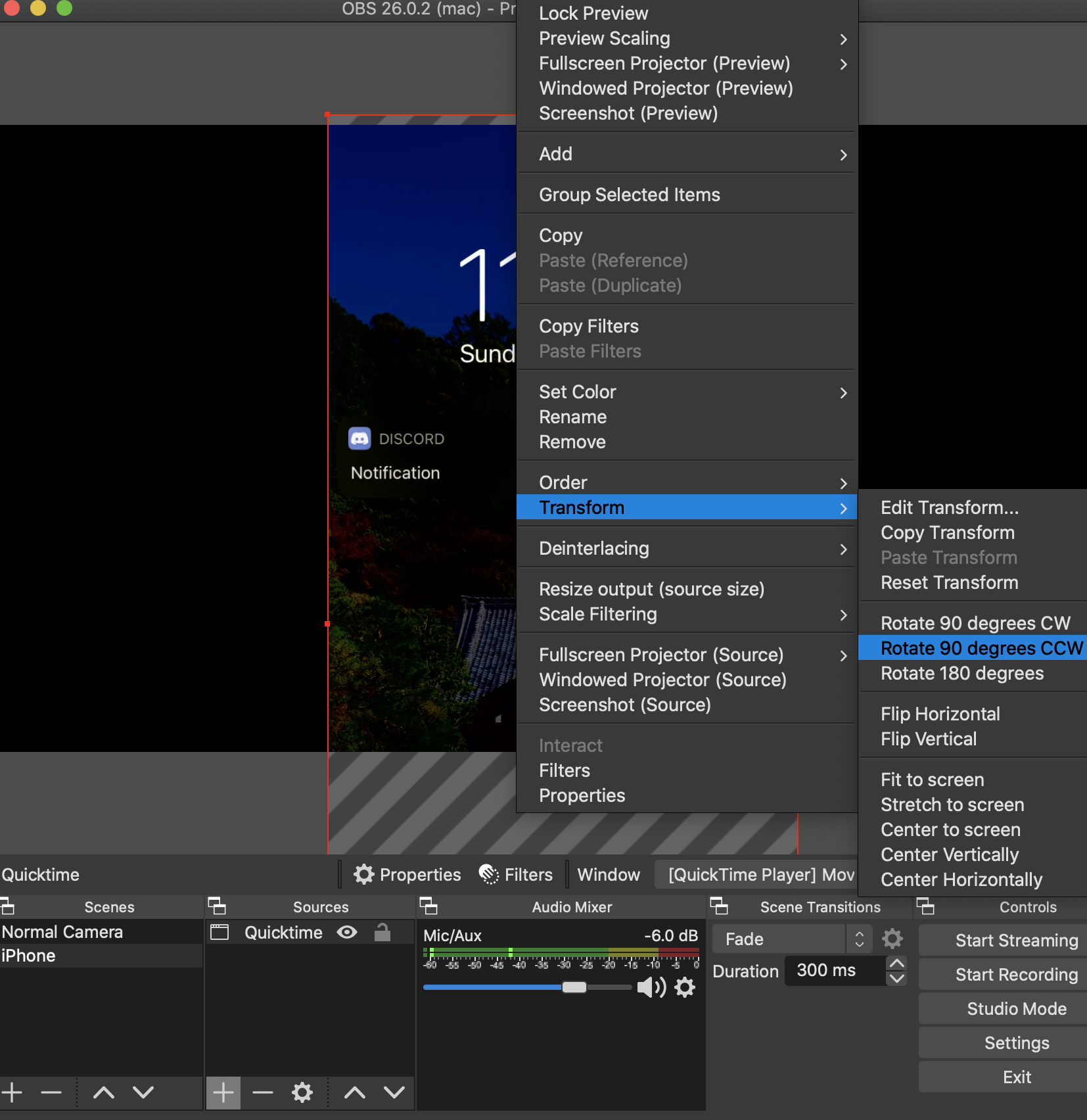Select Rotate 90 degrees CCW
The width and height of the screenshot is (1087, 1120).
click(973, 648)
